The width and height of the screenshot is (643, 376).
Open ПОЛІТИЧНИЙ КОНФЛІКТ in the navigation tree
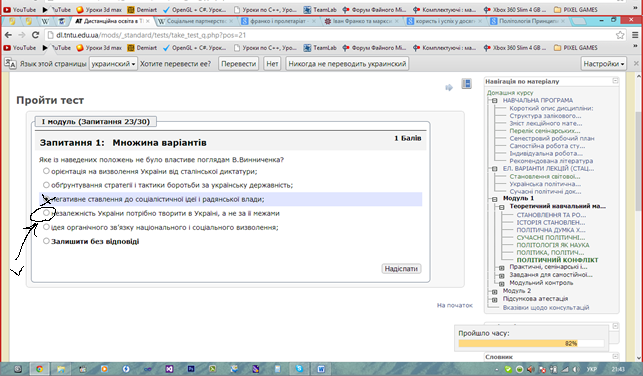coord(557,260)
